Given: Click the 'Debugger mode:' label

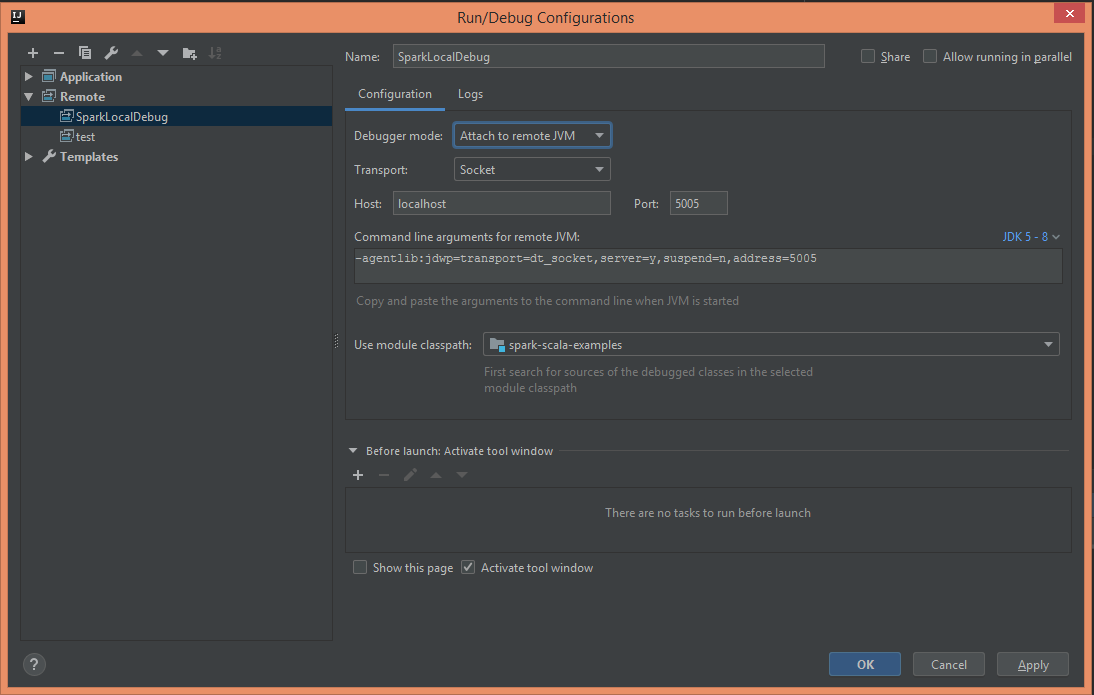Looking at the screenshot, I should click(398, 135).
